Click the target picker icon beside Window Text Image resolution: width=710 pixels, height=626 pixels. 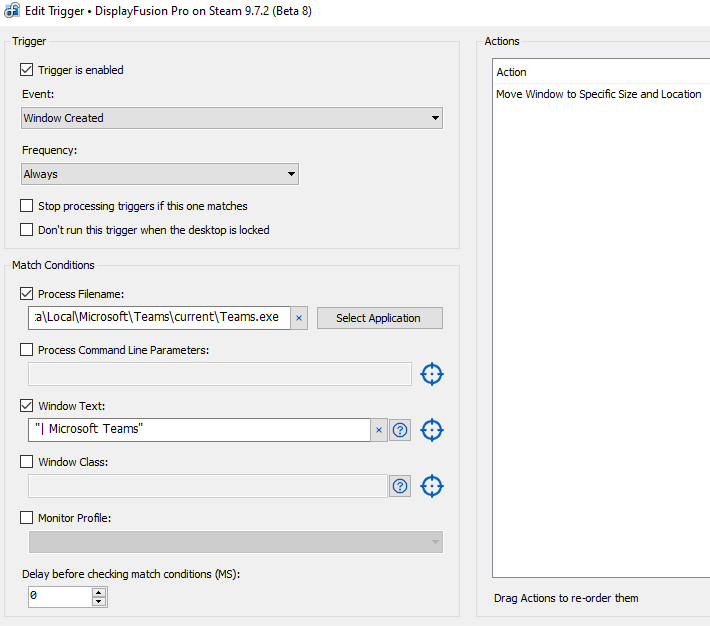point(431,430)
